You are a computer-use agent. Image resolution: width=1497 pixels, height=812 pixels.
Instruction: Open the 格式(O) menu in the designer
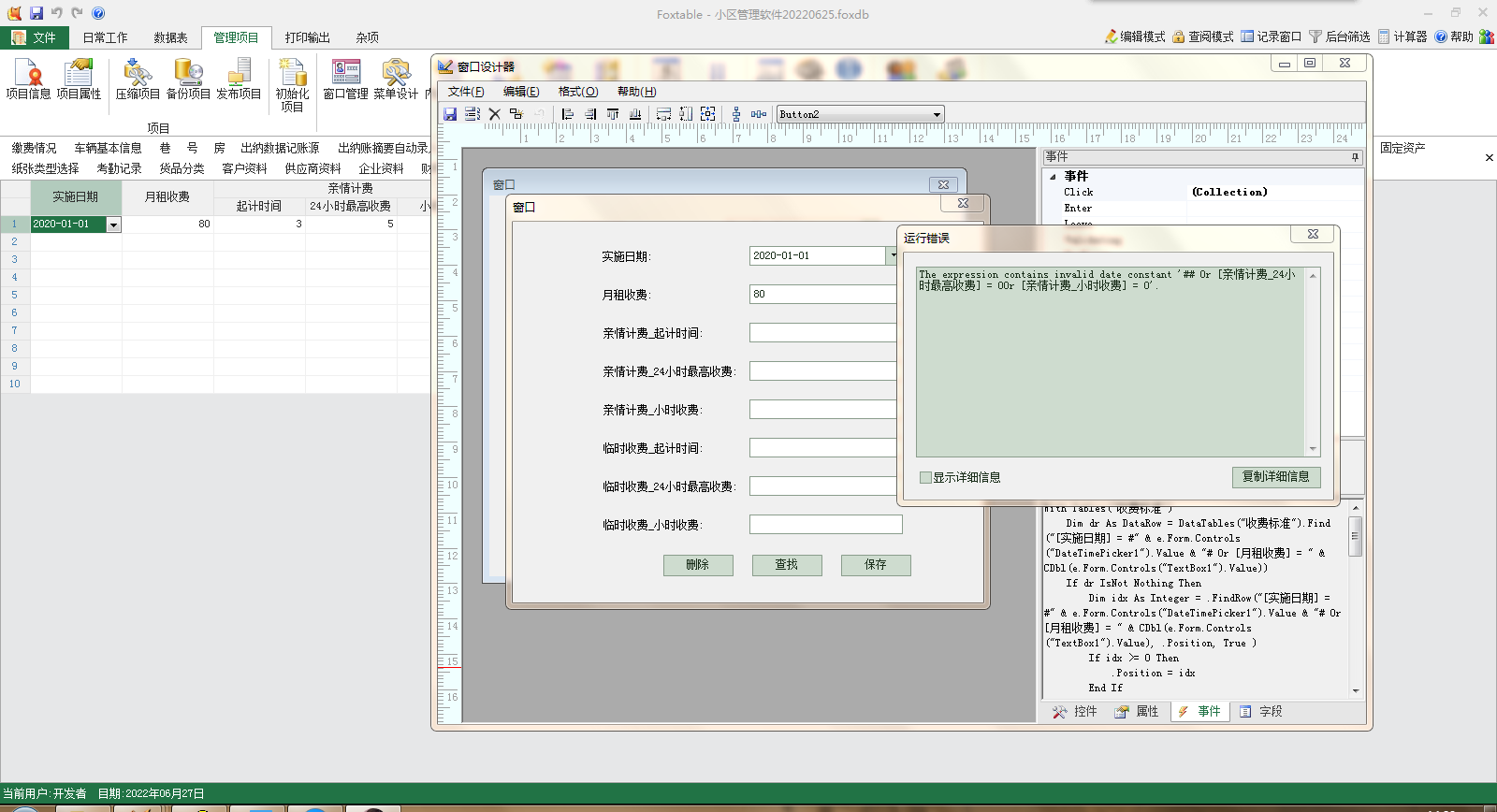[x=578, y=92]
